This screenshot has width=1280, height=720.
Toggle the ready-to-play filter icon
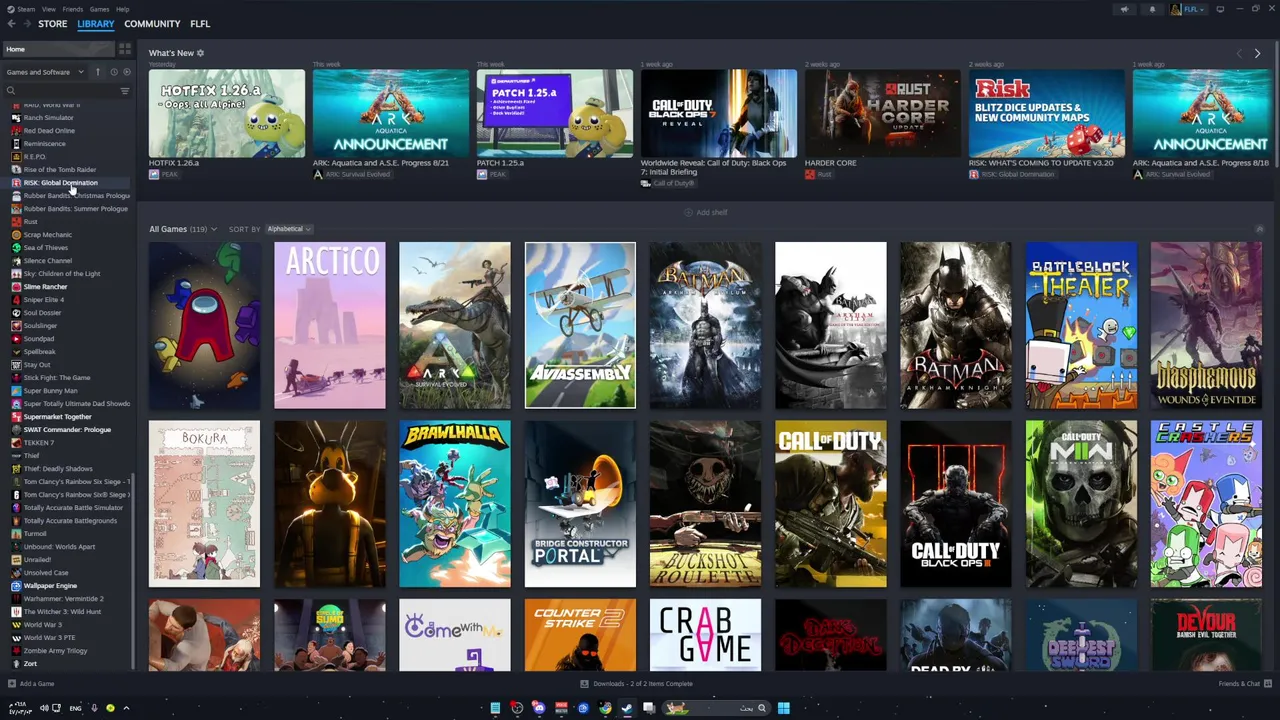[126, 72]
